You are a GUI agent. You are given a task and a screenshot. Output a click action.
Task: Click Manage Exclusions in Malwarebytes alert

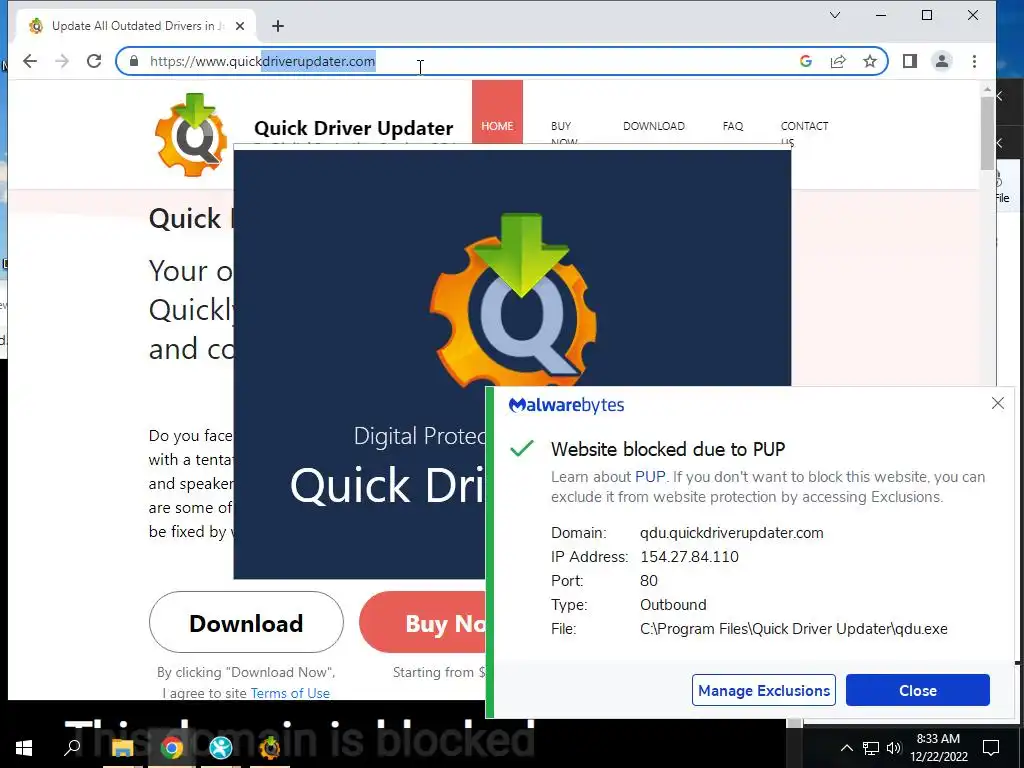[764, 690]
